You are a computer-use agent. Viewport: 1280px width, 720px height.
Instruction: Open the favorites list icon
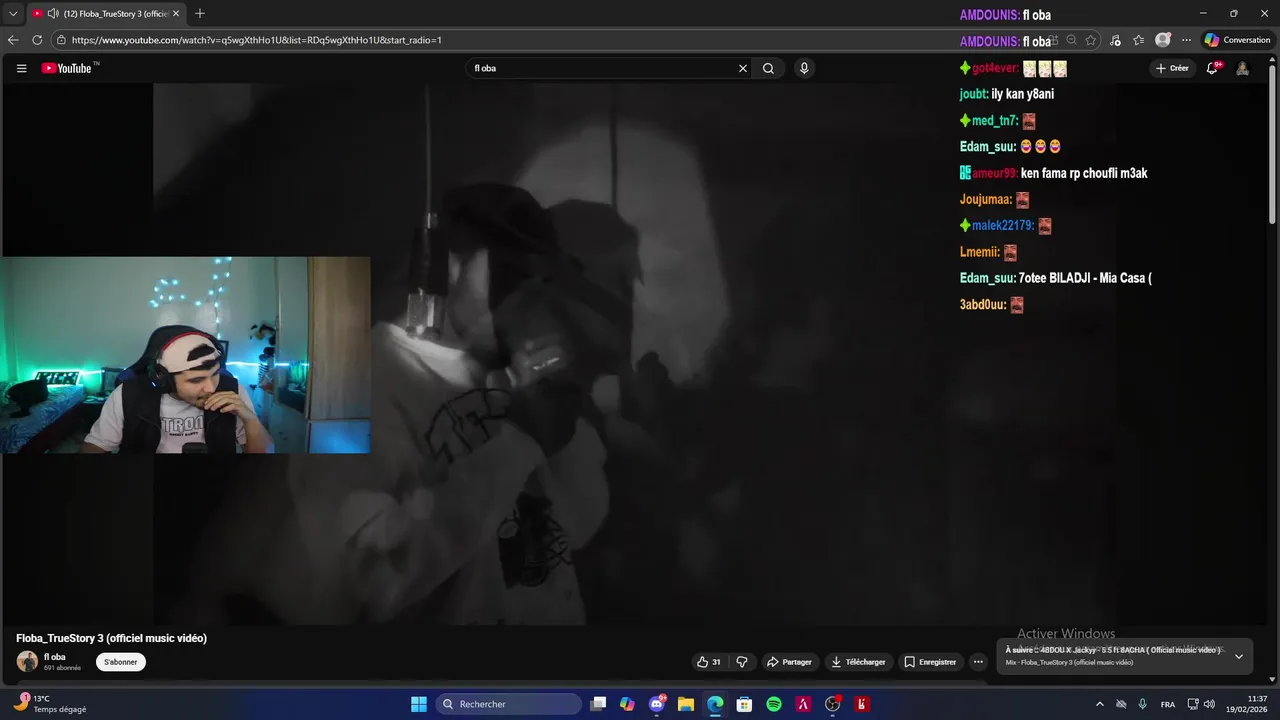(1139, 40)
